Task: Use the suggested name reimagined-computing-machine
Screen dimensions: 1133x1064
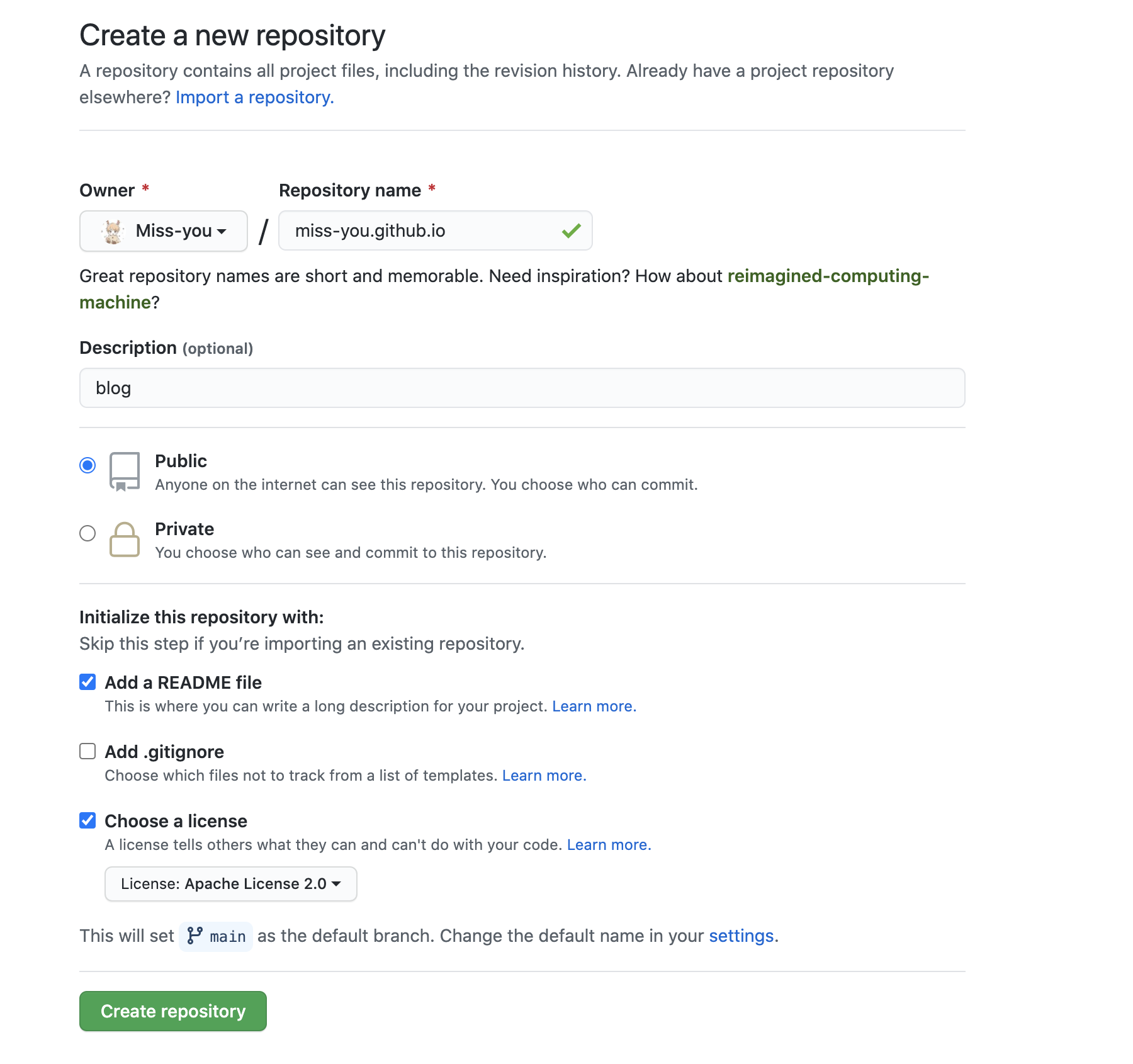Action: (x=828, y=276)
